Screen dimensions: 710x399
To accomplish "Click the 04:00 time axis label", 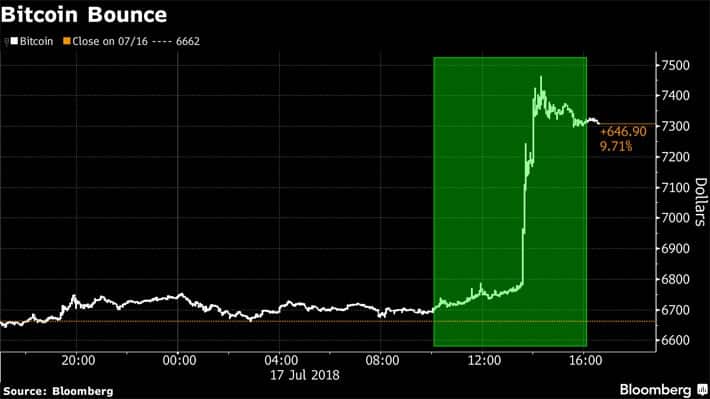I will tap(281, 361).
